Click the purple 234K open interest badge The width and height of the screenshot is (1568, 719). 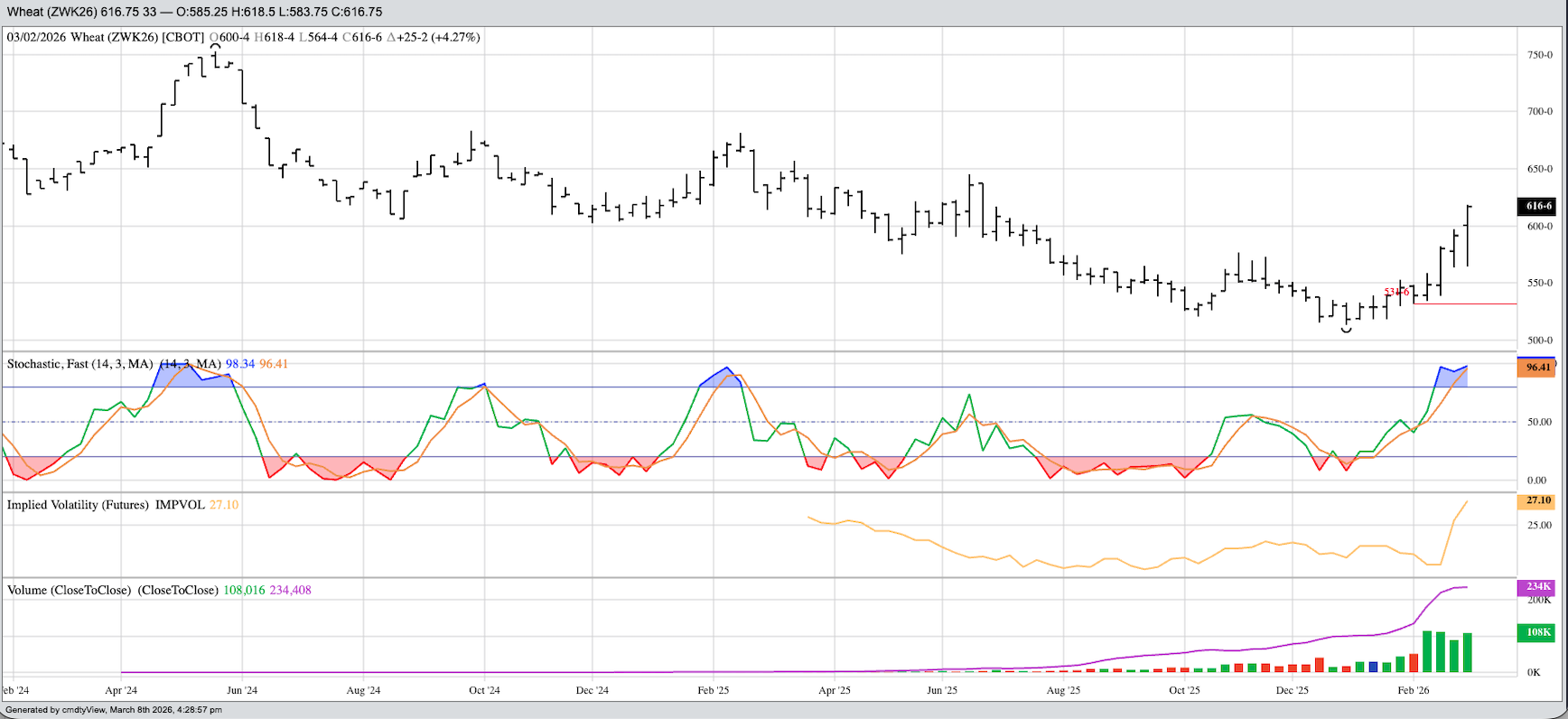pyautogui.click(x=1537, y=587)
